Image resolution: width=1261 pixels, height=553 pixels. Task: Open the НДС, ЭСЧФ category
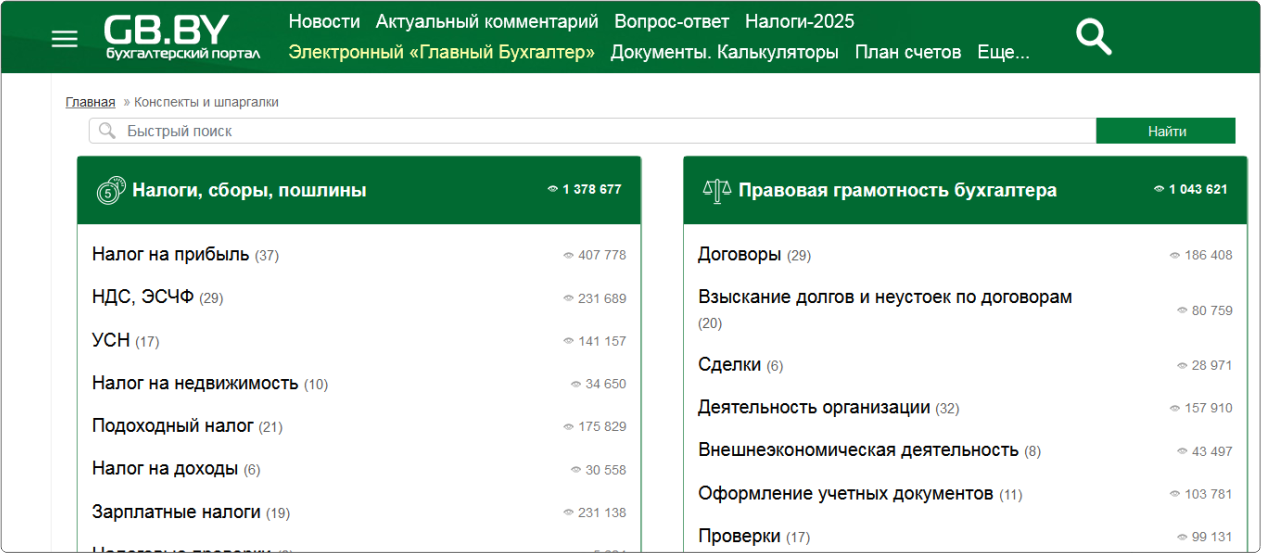click(x=142, y=297)
